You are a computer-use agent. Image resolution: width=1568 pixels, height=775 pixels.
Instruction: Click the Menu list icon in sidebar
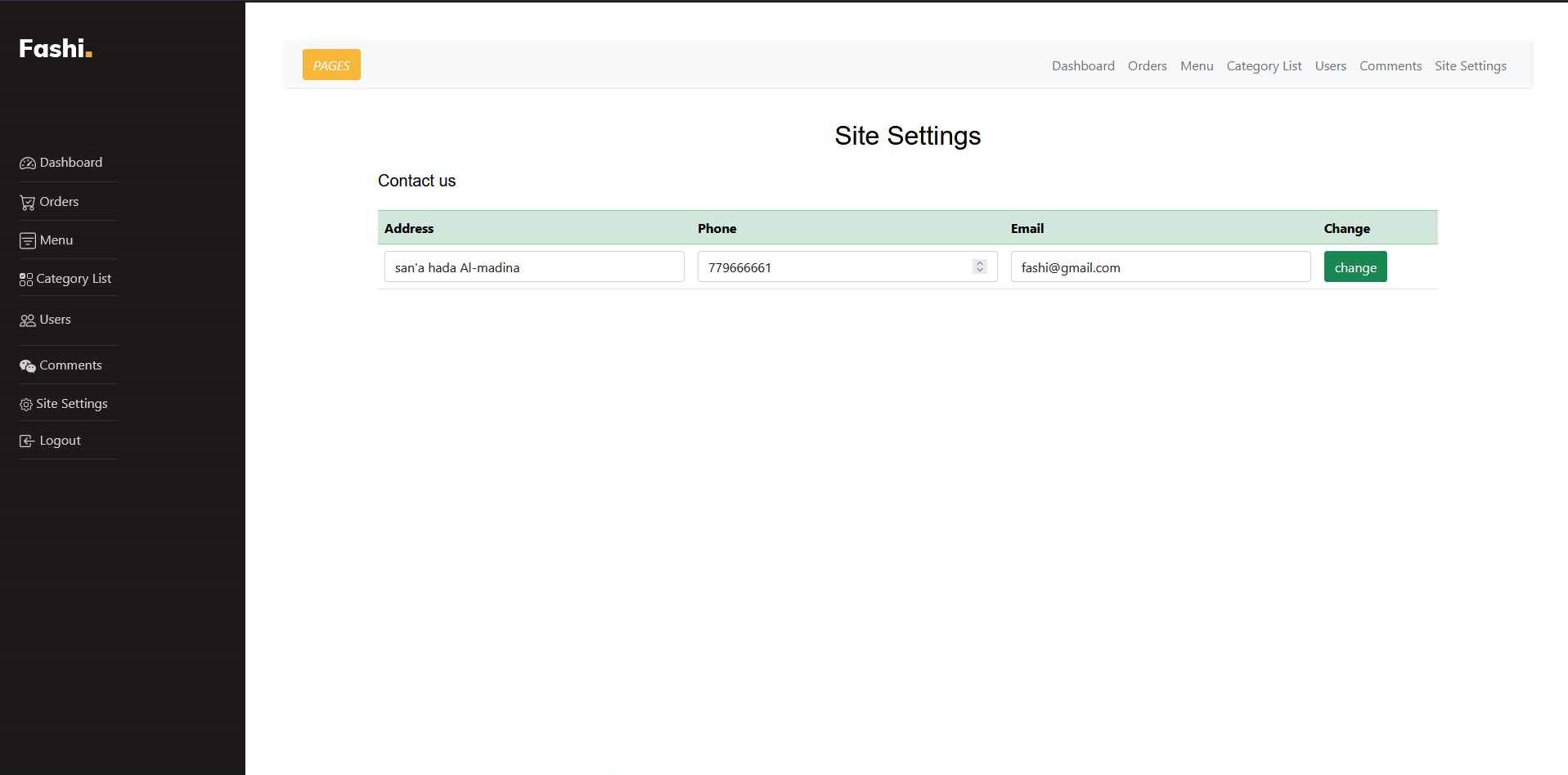pos(27,240)
